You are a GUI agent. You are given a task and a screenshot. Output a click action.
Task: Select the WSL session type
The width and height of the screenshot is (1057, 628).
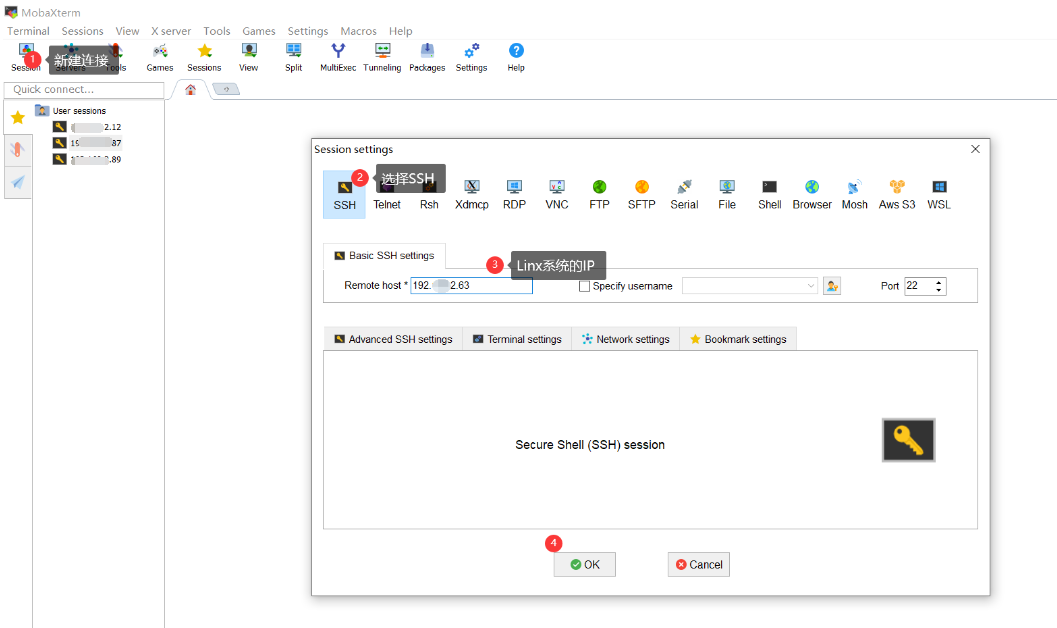point(939,195)
